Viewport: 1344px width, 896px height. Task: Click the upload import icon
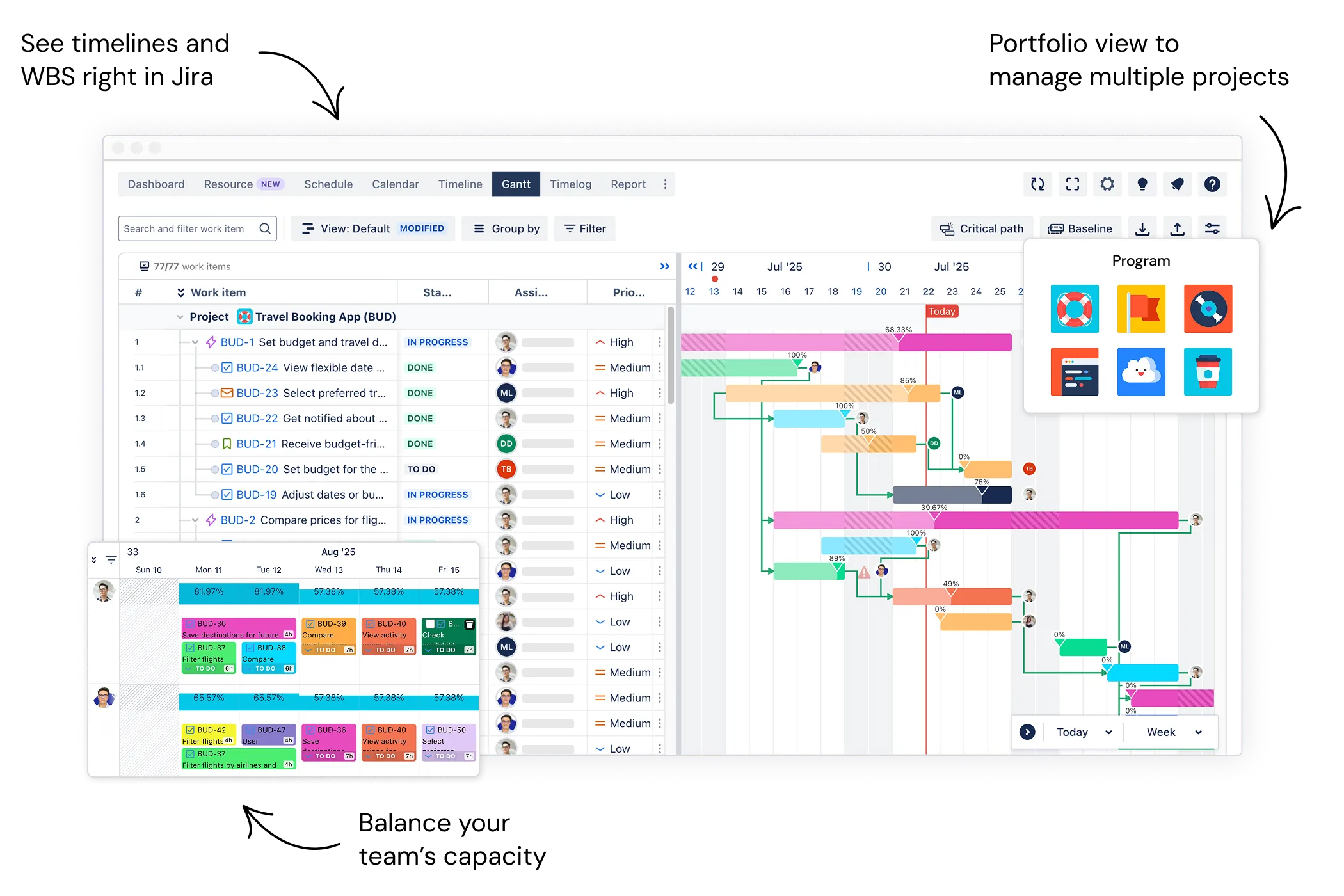1178,228
